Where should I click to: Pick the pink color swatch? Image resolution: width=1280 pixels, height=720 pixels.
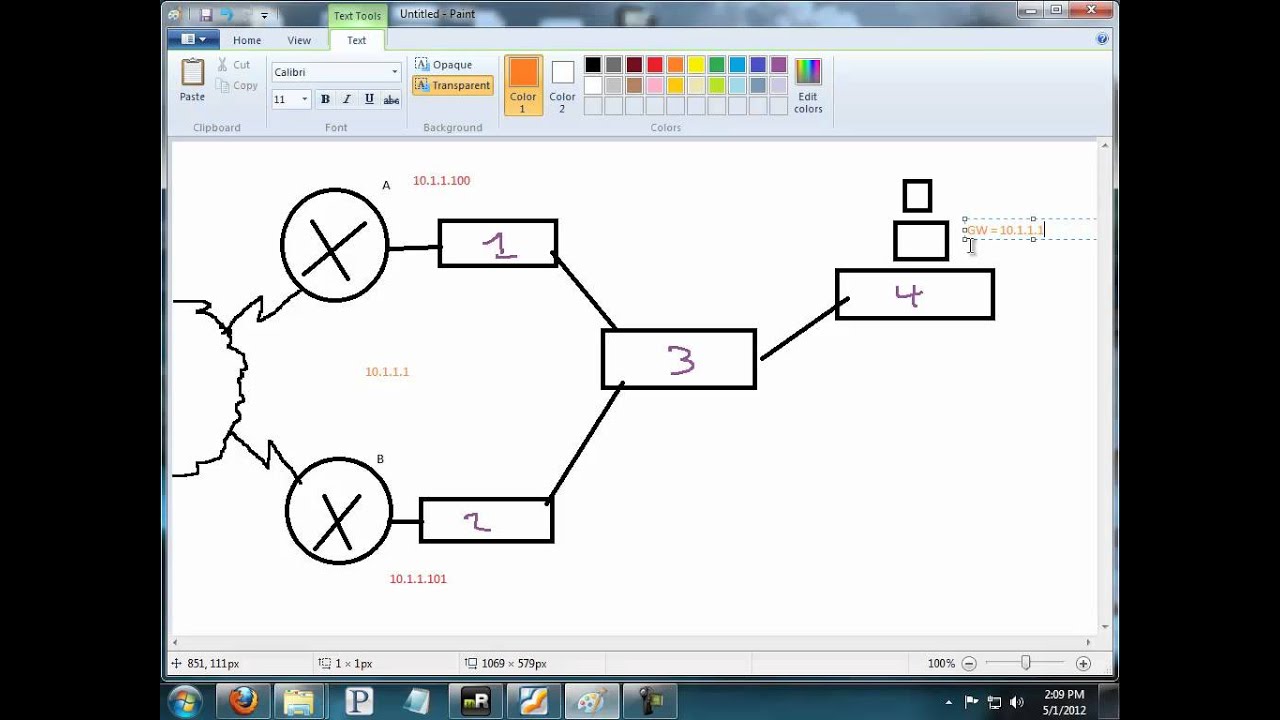(x=655, y=86)
